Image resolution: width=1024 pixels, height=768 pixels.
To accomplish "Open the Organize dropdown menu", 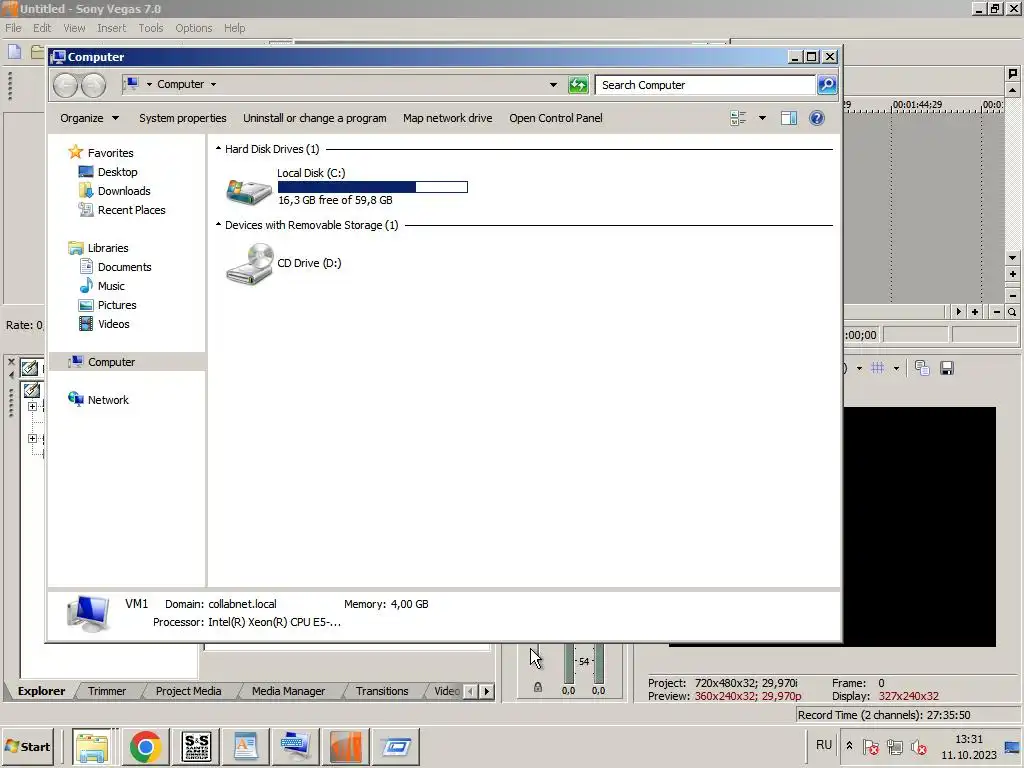I will coord(89,118).
